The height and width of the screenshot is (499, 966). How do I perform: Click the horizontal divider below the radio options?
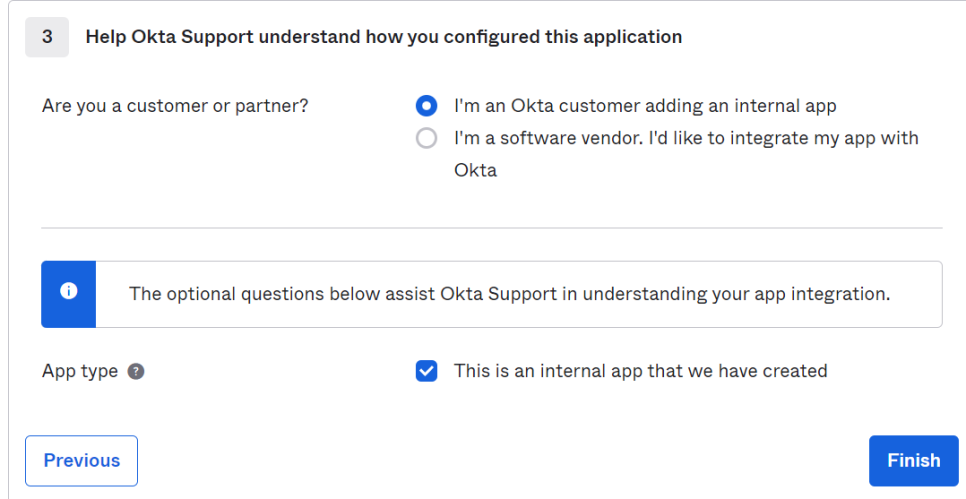pyautogui.click(x=491, y=228)
